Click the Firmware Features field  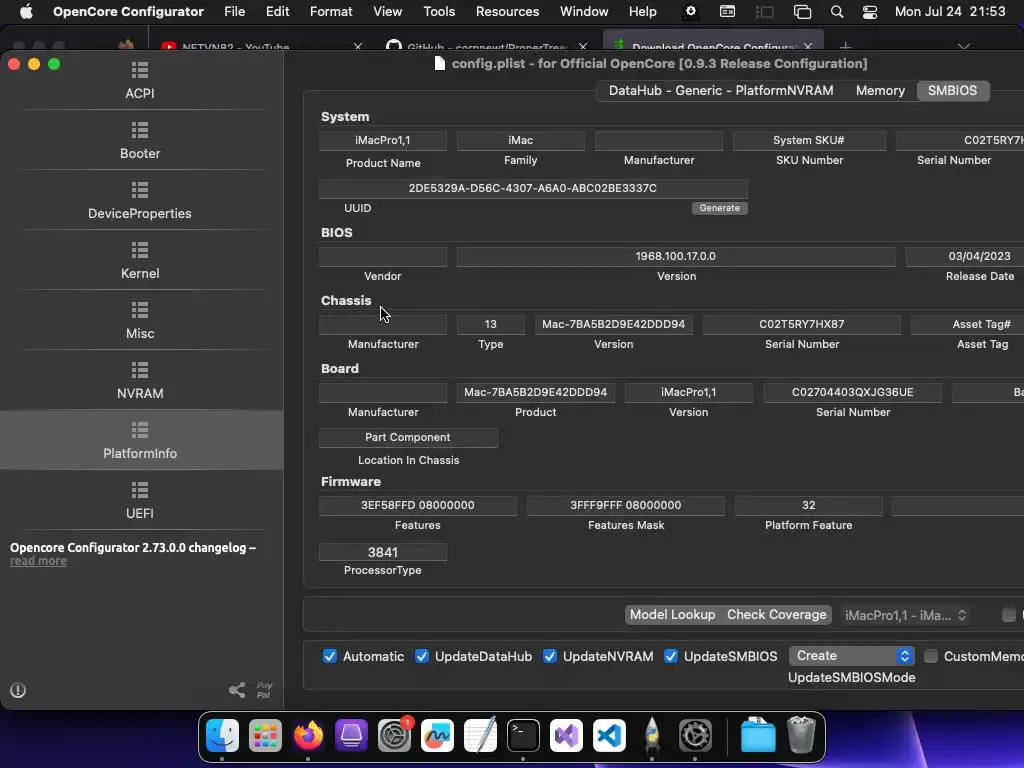[417, 505]
